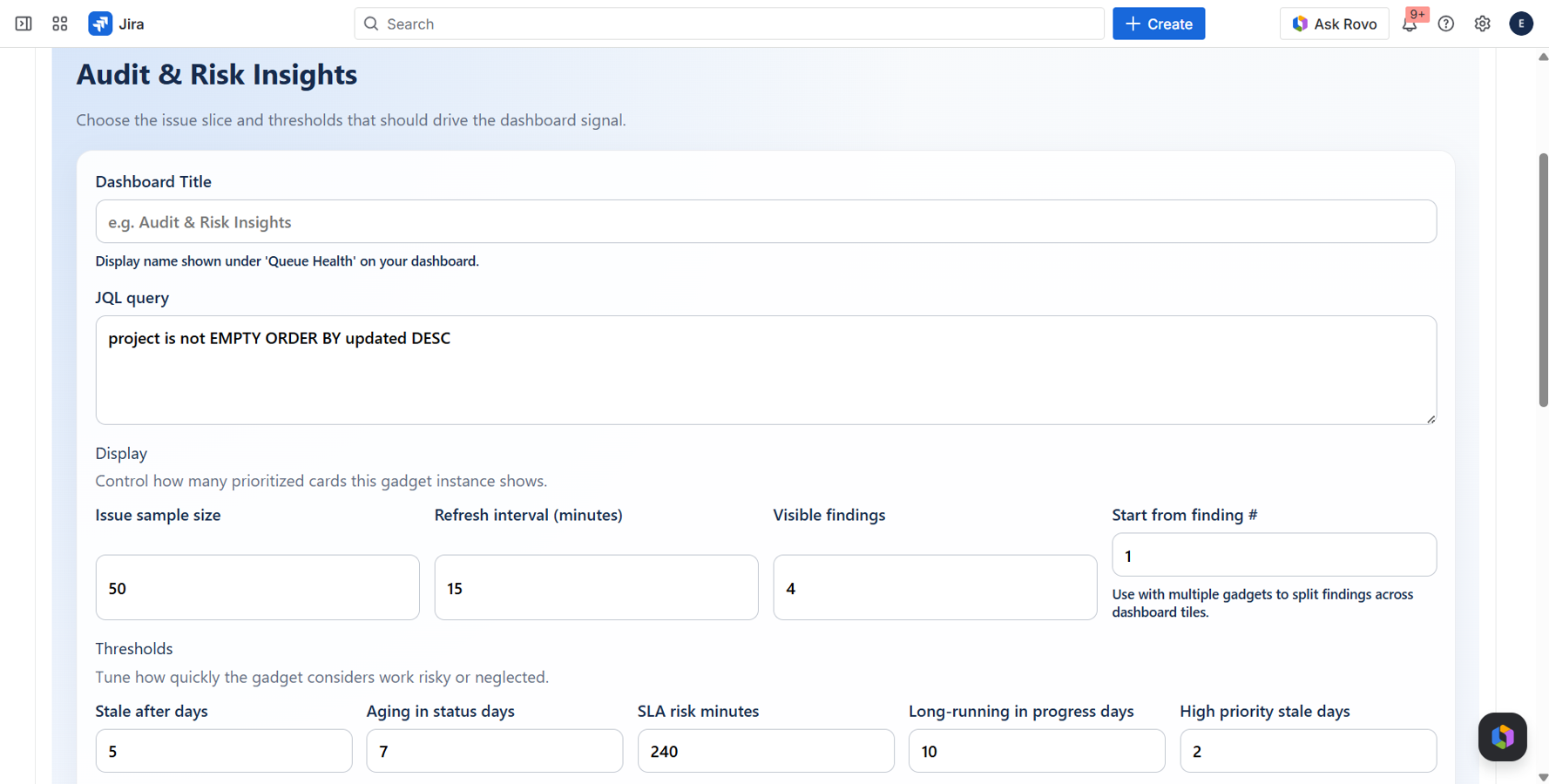Click inside the JQL query text area
Screen dimensions: 1549x784
(x=765, y=370)
